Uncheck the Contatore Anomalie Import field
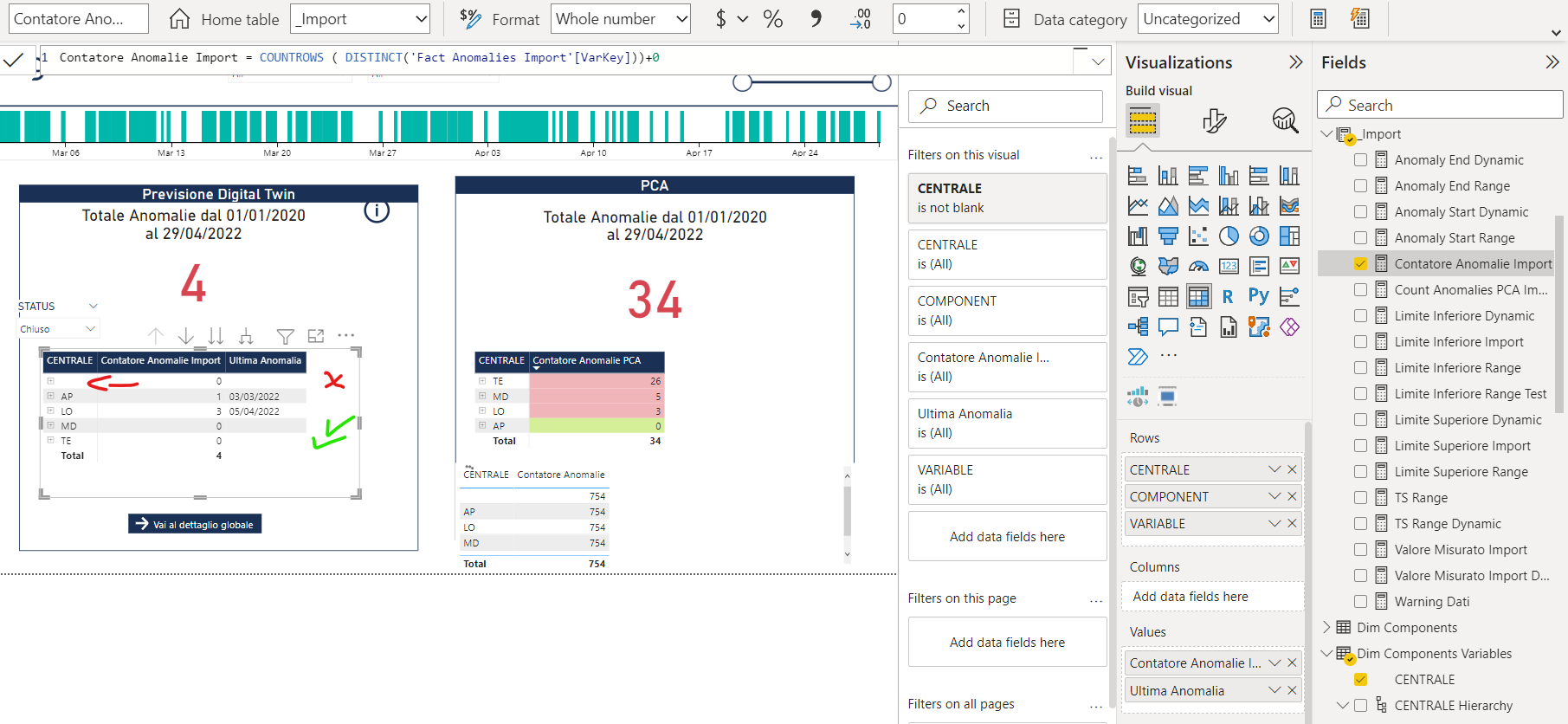Screen dimensions: 1568x724 point(1360,264)
